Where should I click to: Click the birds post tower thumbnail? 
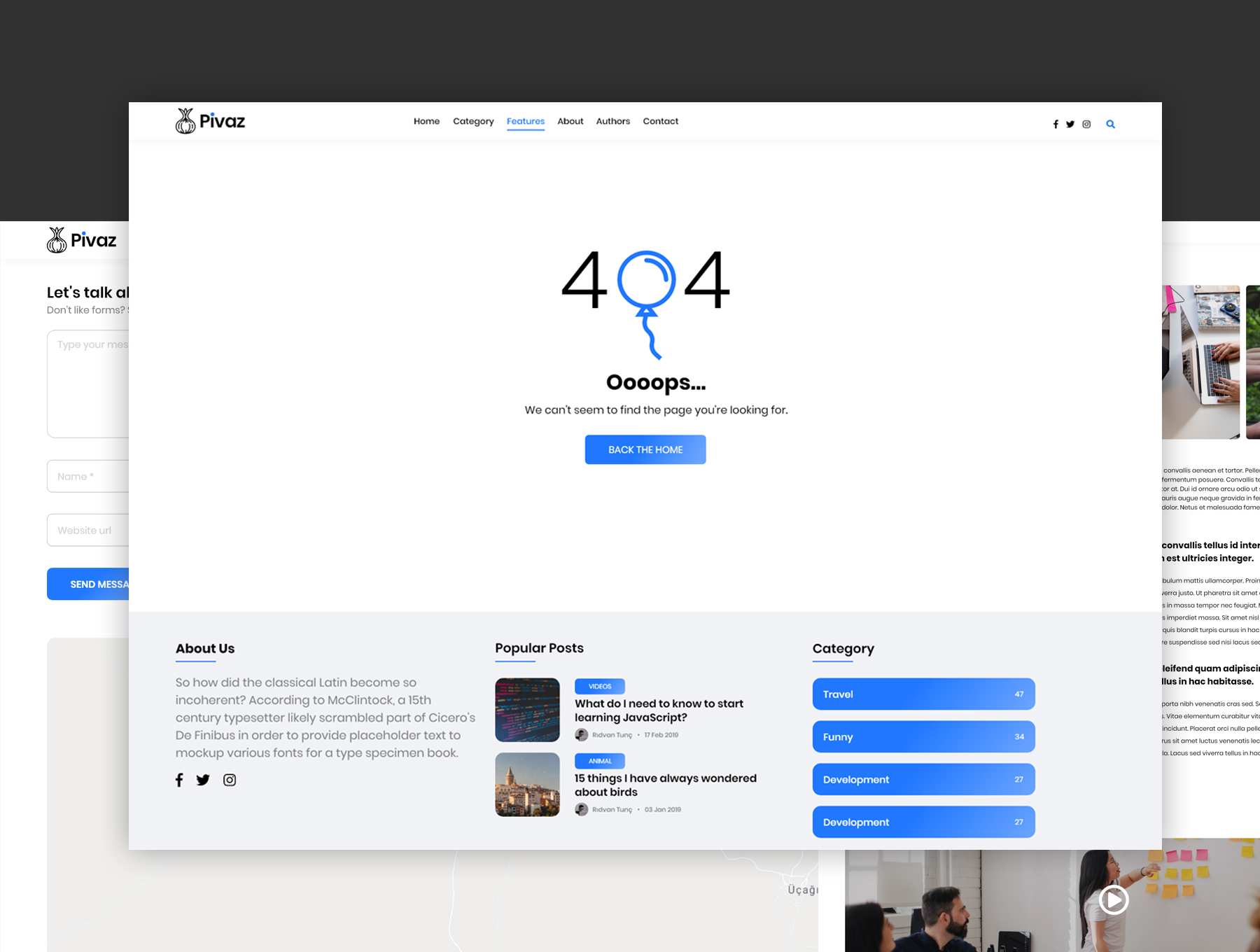[x=527, y=785]
